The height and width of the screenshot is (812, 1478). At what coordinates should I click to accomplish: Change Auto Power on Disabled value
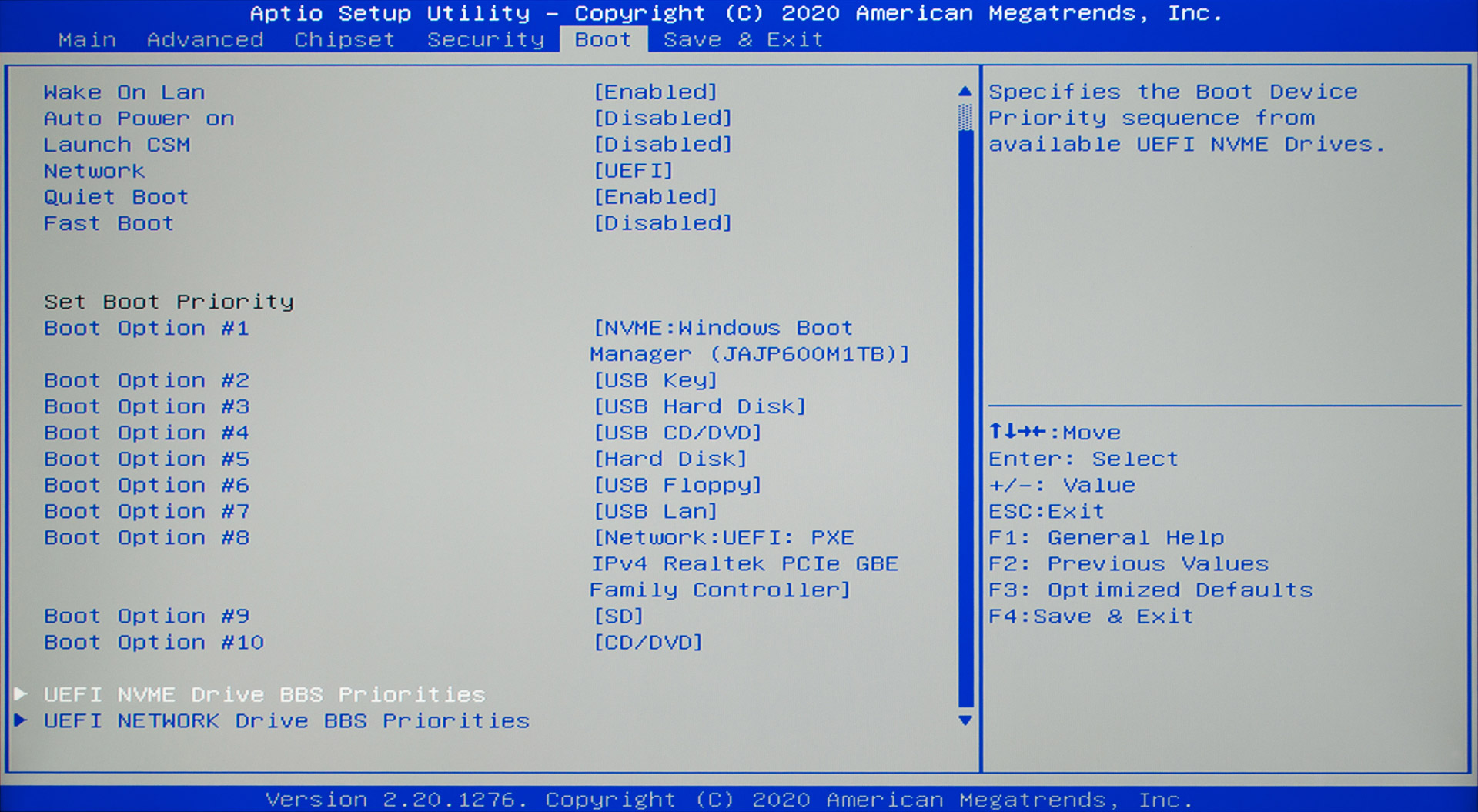pyautogui.click(x=663, y=119)
